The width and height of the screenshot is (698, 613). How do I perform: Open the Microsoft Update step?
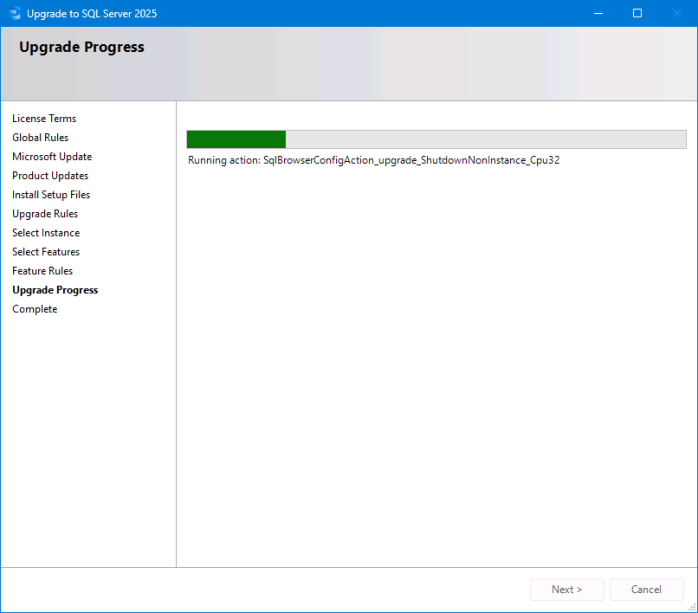point(52,157)
